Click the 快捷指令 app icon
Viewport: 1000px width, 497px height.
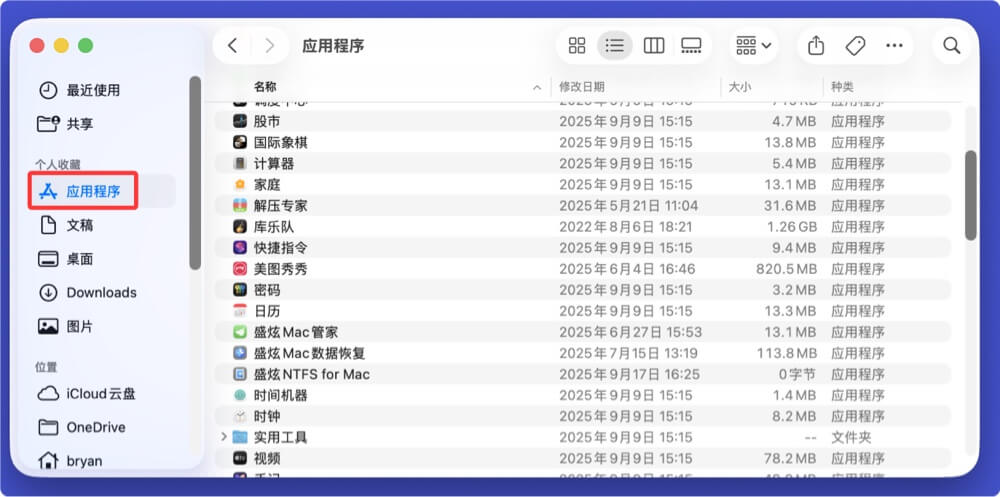click(x=240, y=248)
